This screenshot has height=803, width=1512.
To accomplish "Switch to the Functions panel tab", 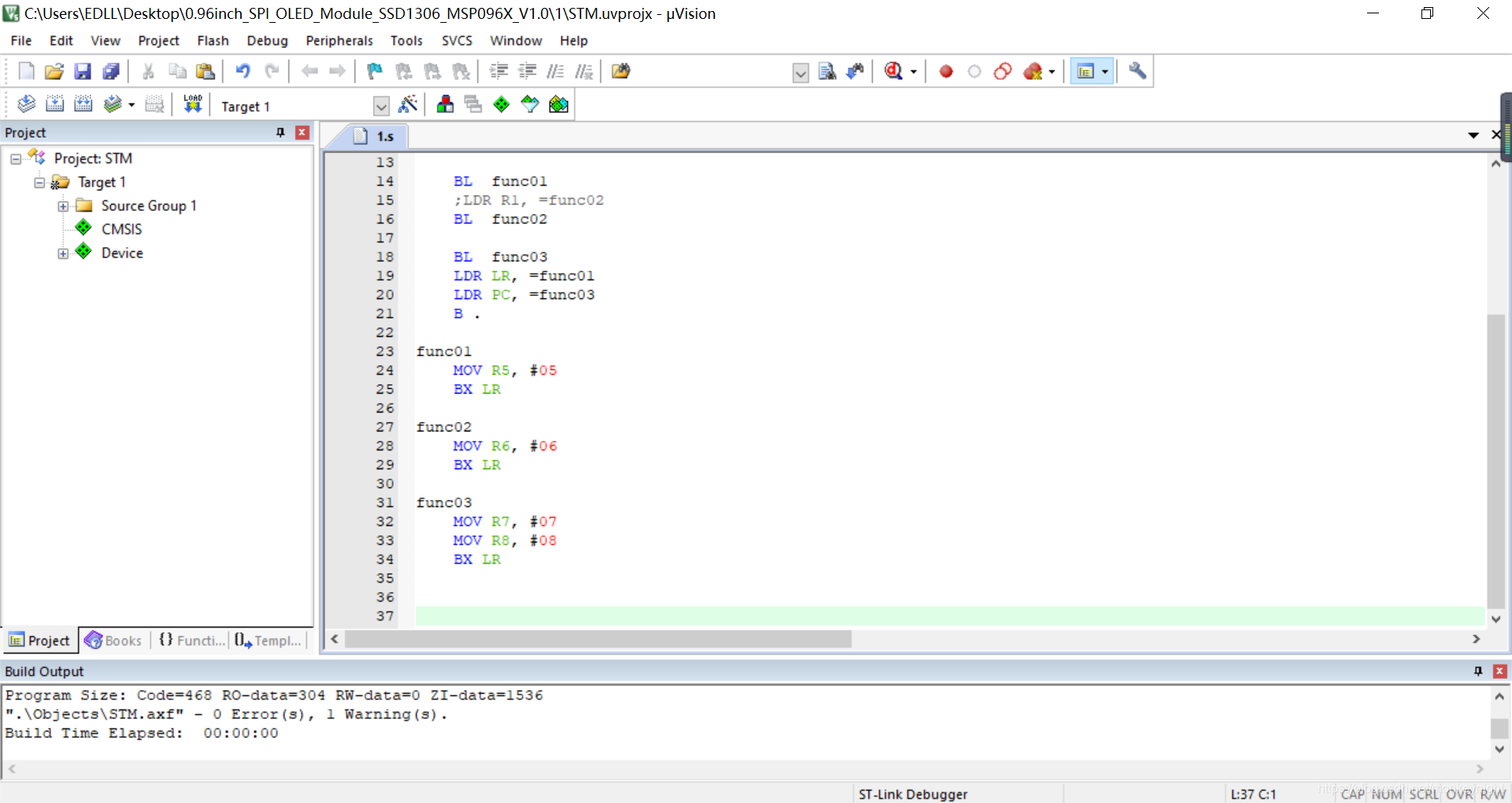I will tap(191, 640).
